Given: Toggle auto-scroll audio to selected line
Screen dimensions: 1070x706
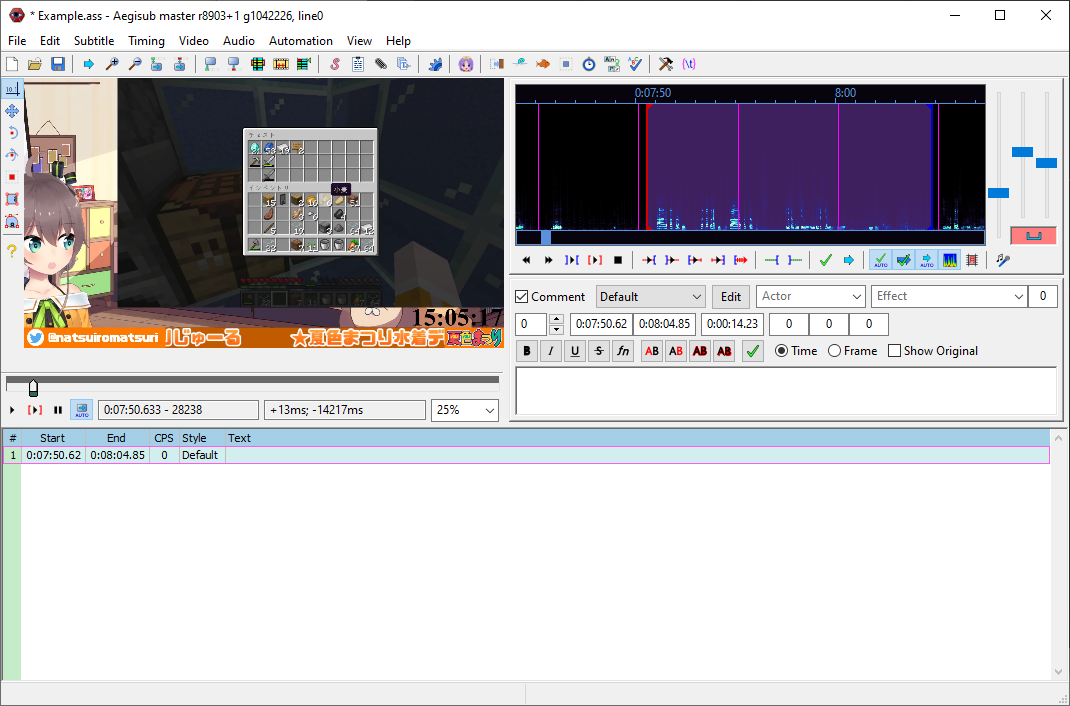Looking at the screenshot, I should (926, 260).
